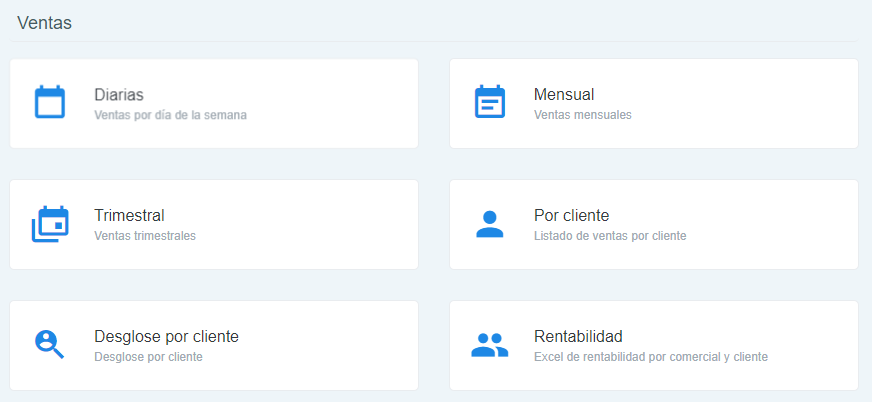Click the gray 'Desglose por cliente' subtitle
The image size is (872, 402).
pyautogui.click(x=148, y=357)
